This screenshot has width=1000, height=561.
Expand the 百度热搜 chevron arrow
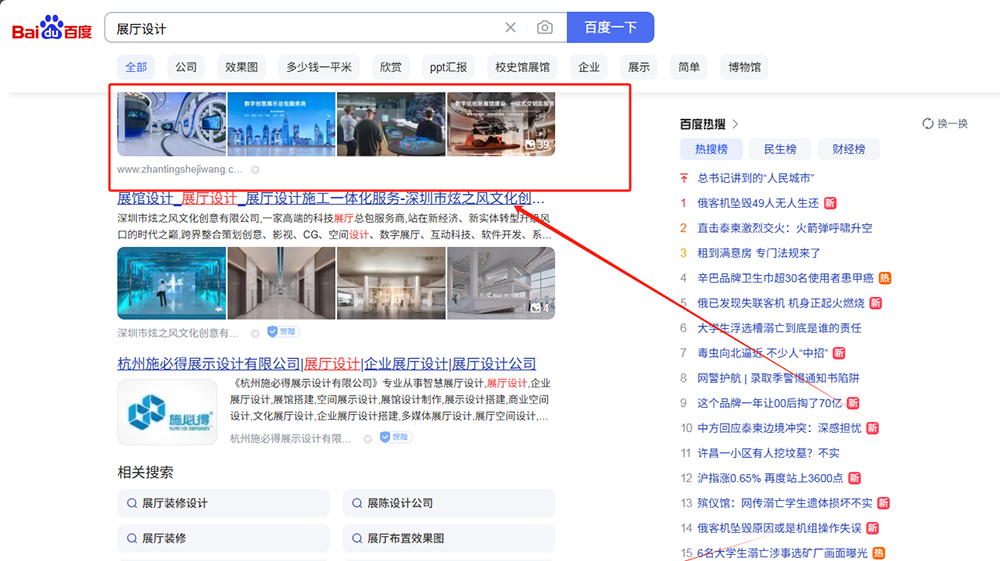(x=735, y=124)
